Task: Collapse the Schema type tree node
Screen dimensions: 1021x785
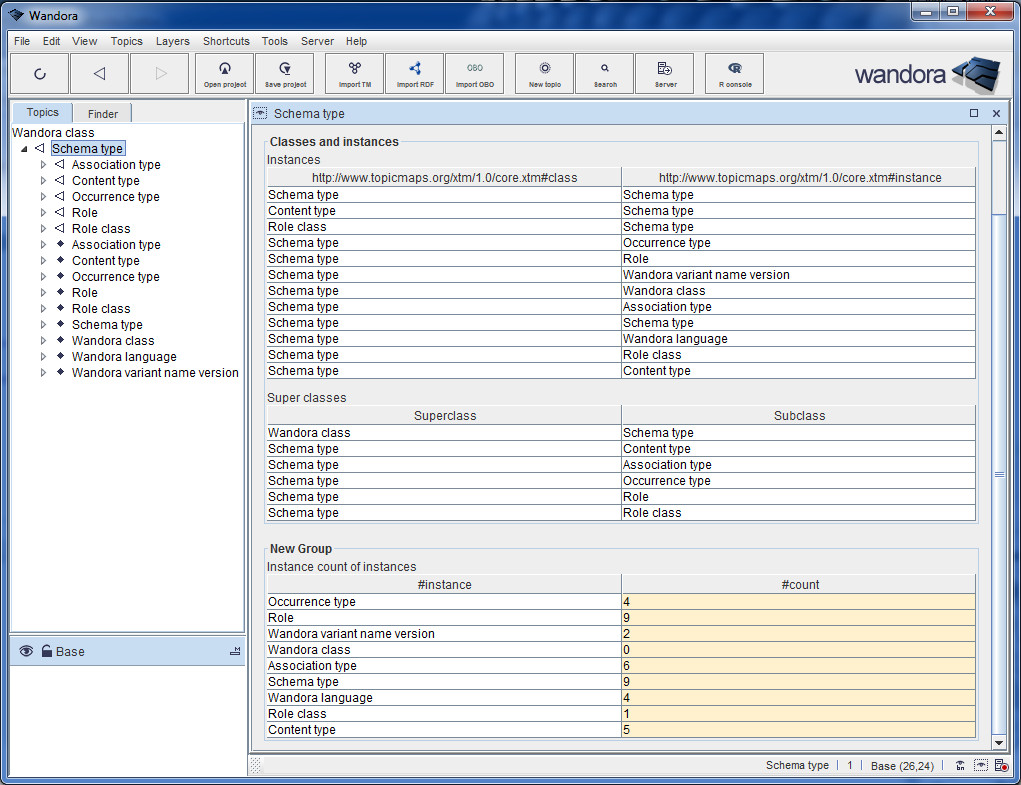Action: [24, 148]
